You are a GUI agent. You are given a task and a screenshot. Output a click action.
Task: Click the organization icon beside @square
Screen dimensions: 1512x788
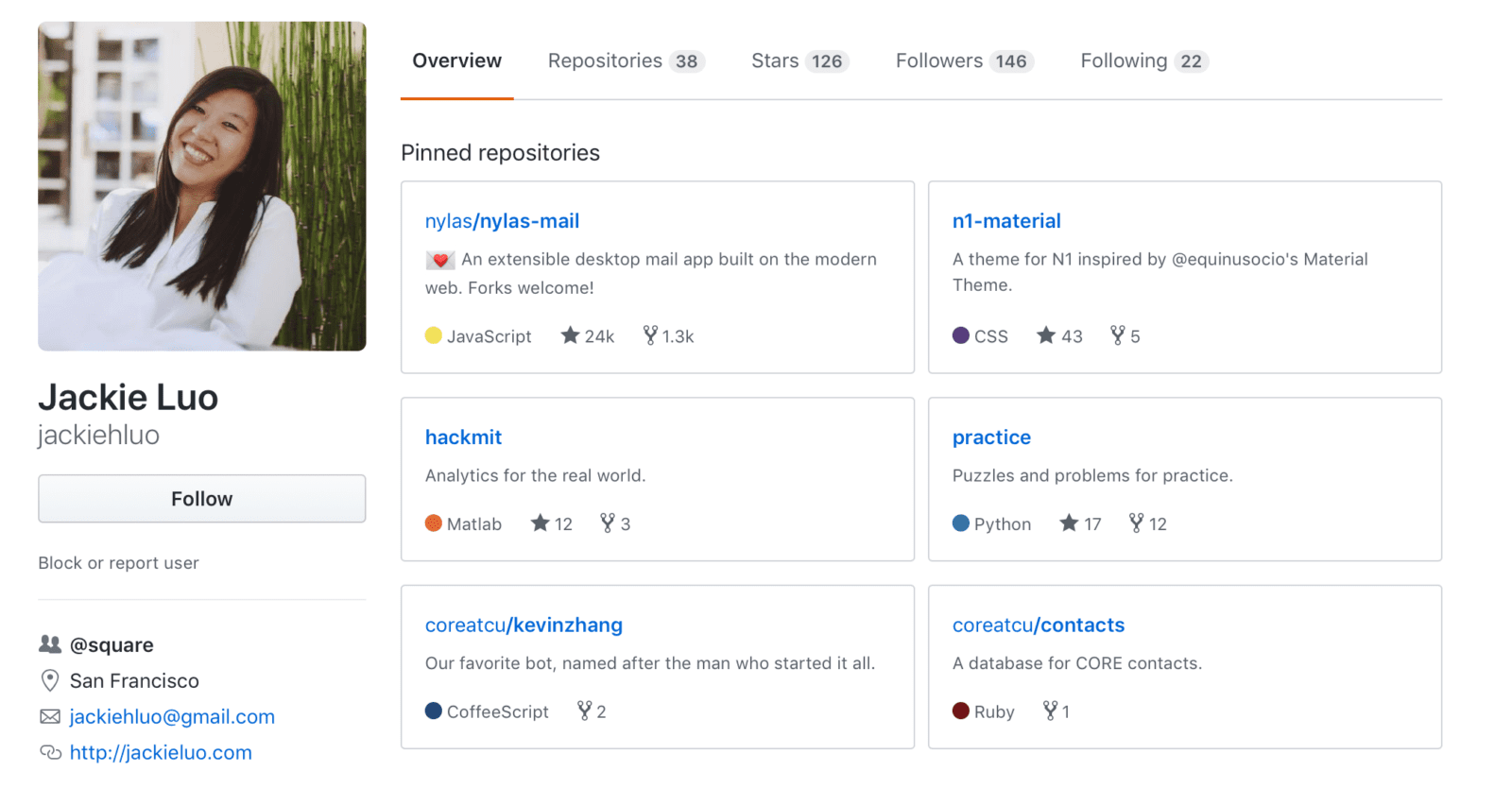[x=50, y=644]
